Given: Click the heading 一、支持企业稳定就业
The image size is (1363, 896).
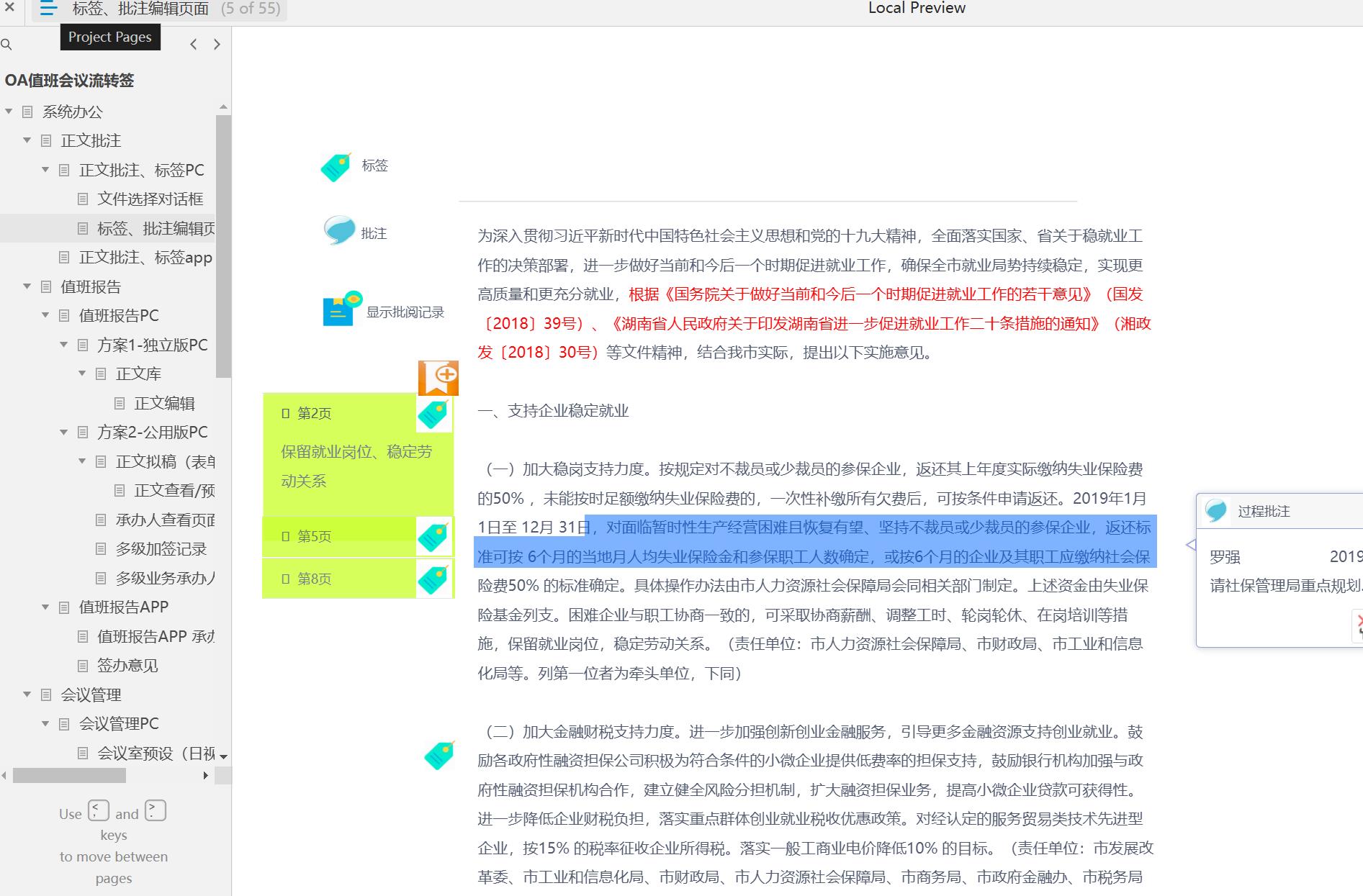Looking at the screenshot, I should coord(553,410).
